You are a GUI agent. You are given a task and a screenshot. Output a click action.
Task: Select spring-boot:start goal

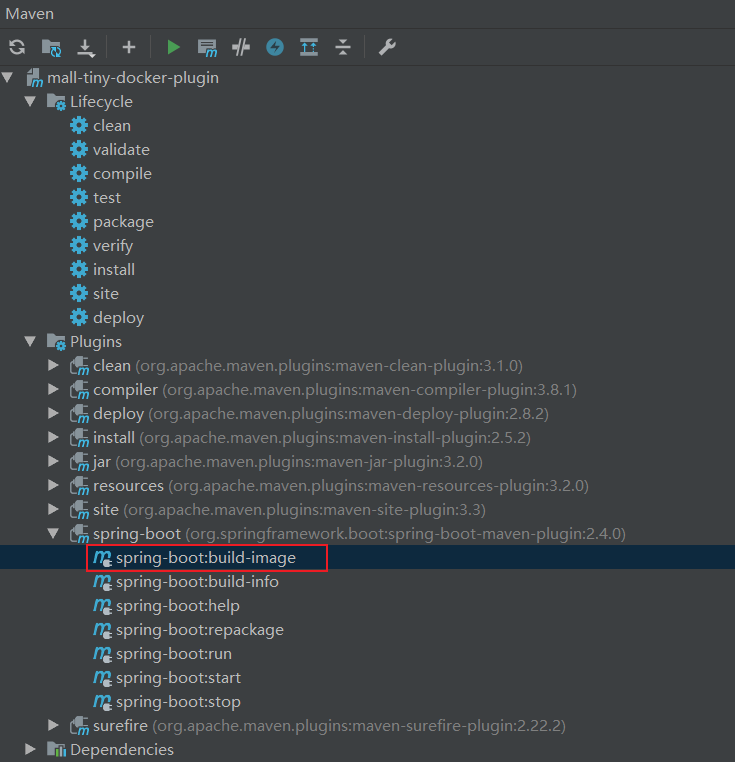pos(178,677)
